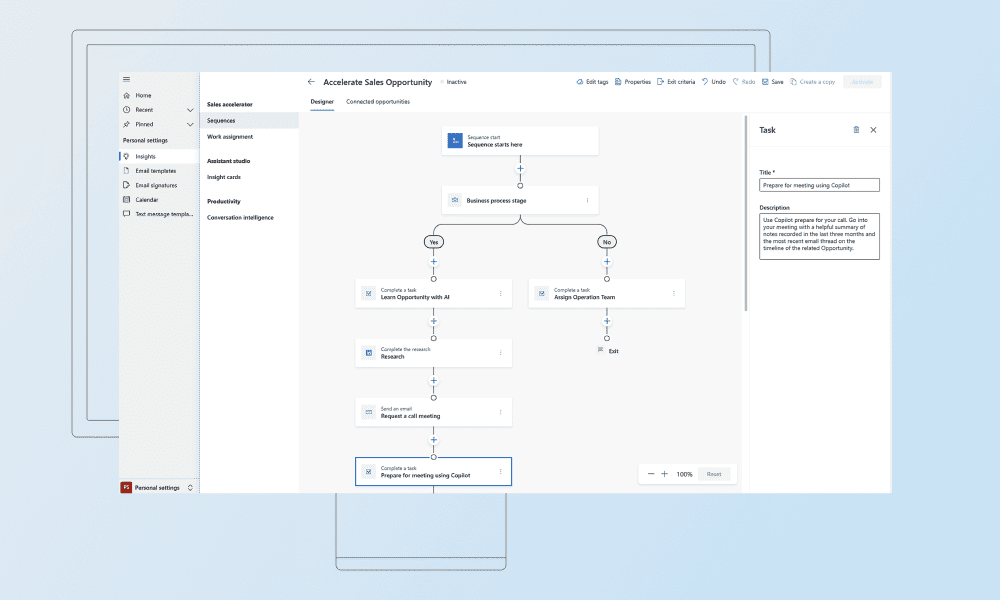The height and width of the screenshot is (600, 1000).
Task: Click Create a copy
Action: coord(812,82)
